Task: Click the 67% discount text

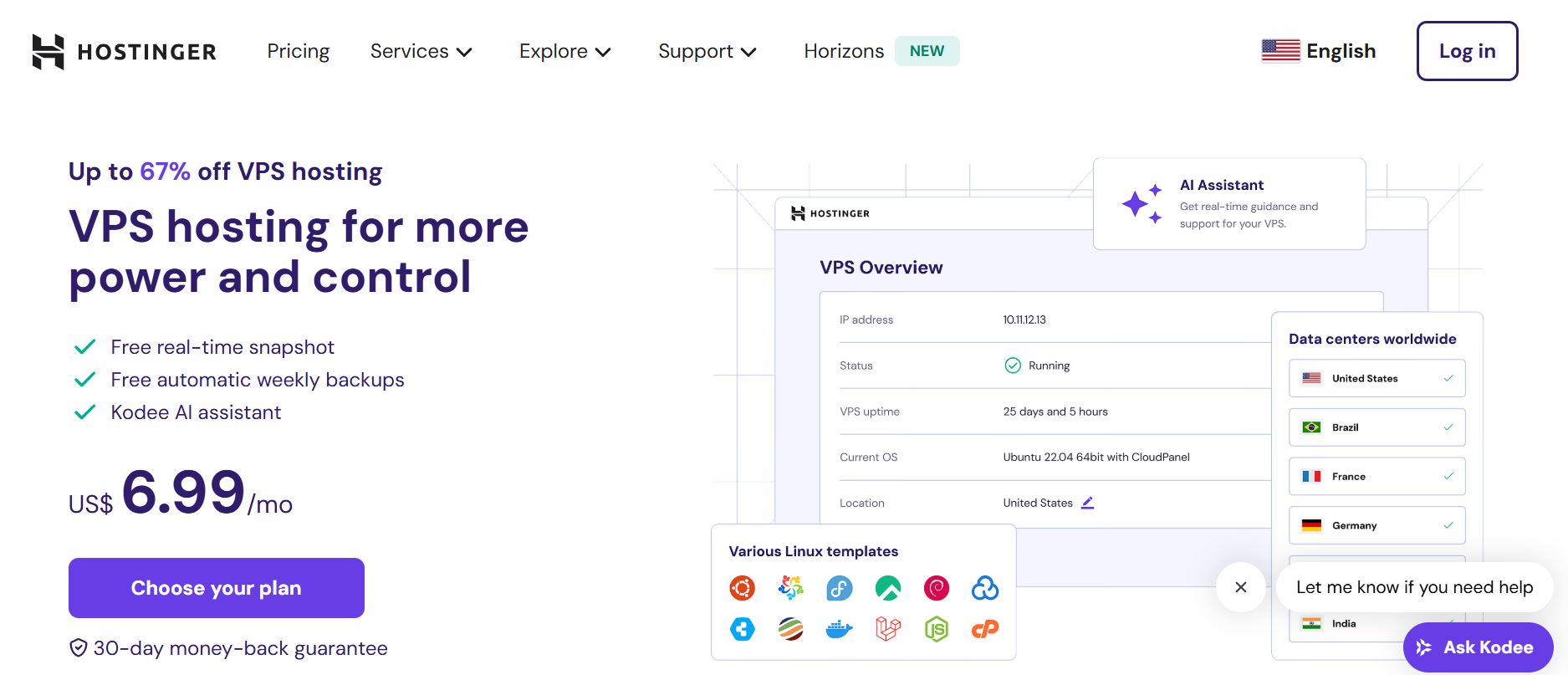Action: (165, 171)
